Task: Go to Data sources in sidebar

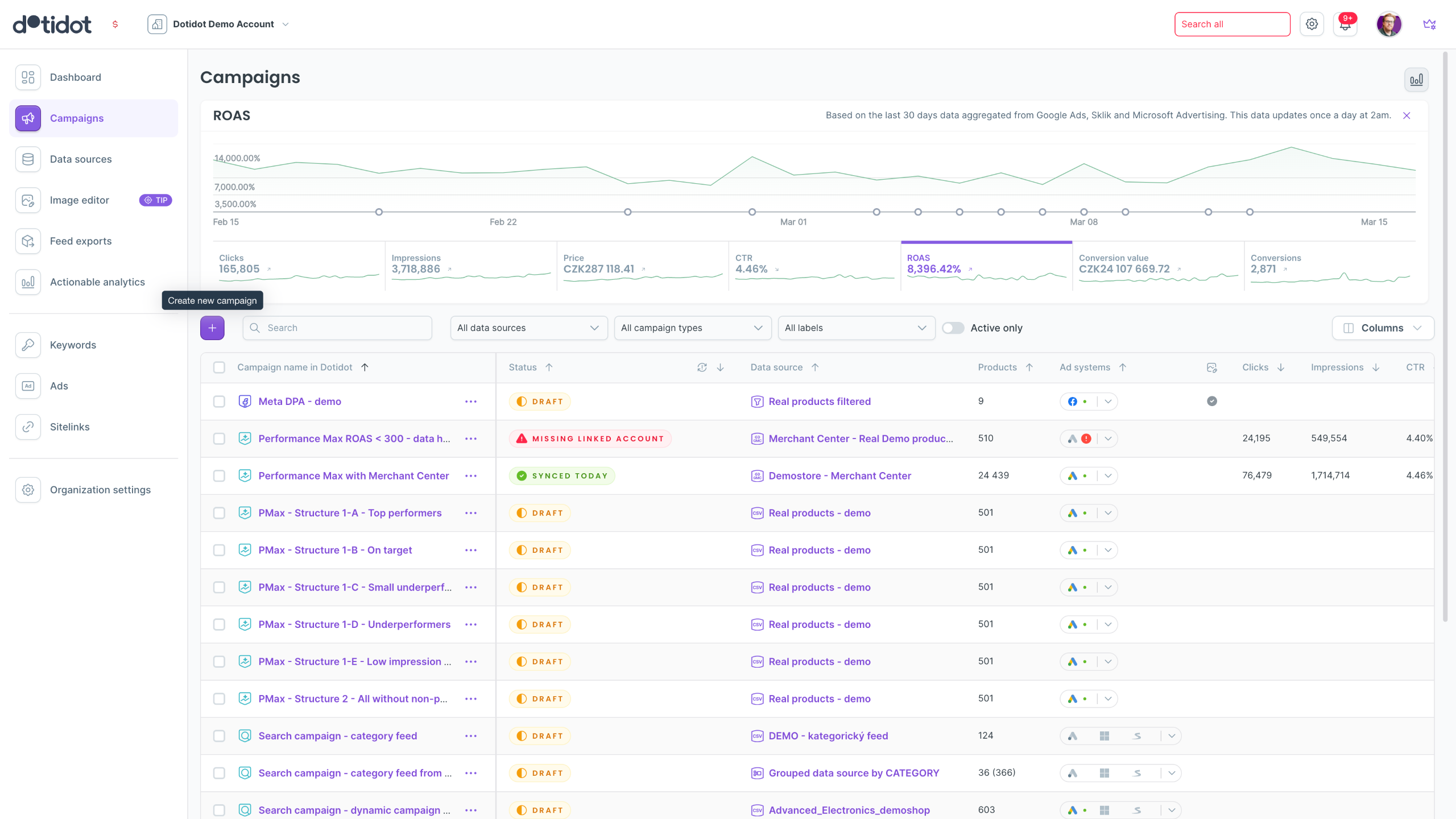Action: coord(80,159)
